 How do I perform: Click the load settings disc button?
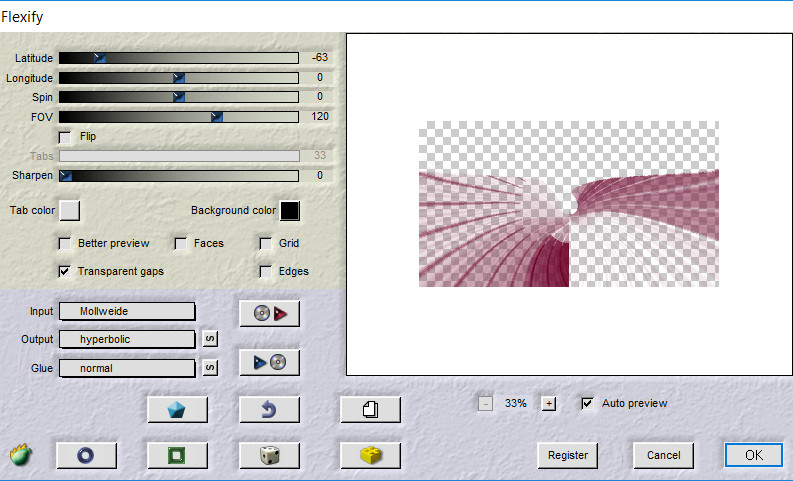pyautogui.click(x=270, y=313)
